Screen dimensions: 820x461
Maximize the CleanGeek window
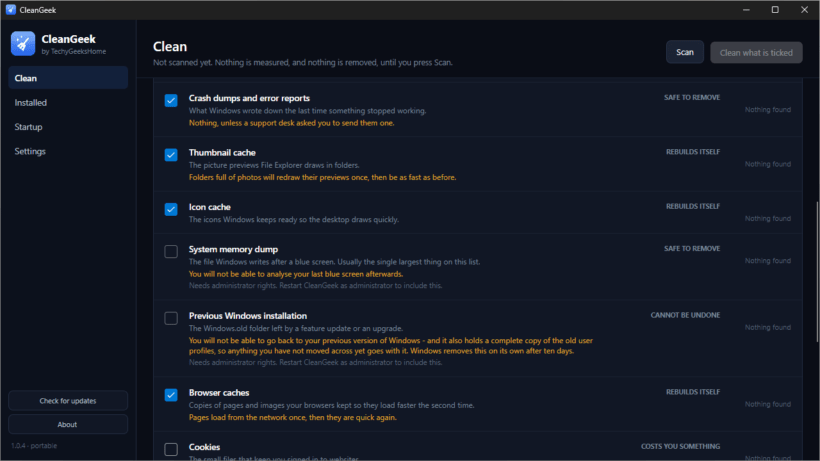point(775,10)
